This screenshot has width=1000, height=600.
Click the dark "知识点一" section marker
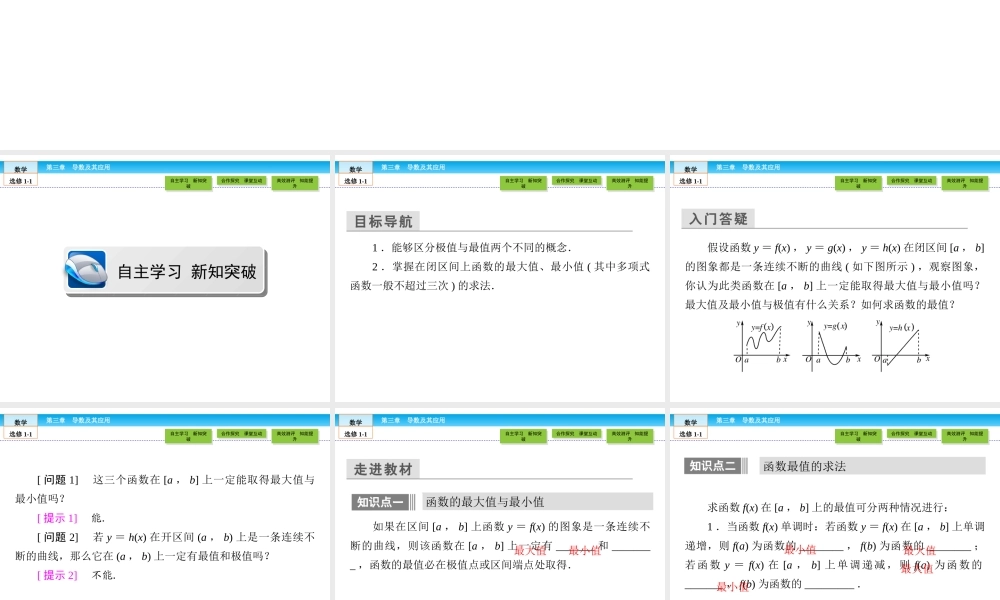pyautogui.click(x=381, y=500)
